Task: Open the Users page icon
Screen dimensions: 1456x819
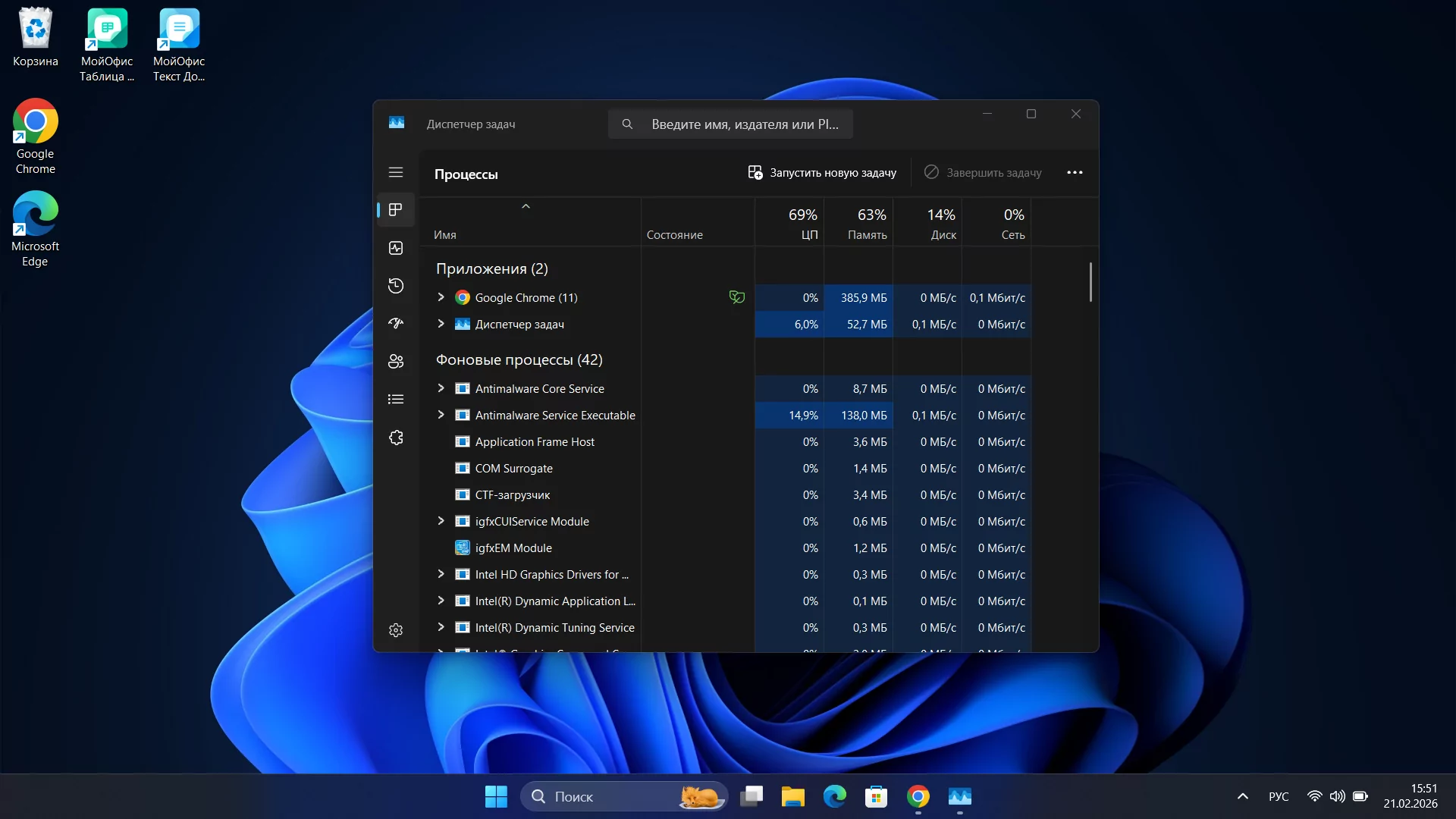Action: pyautogui.click(x=396, y=362)
